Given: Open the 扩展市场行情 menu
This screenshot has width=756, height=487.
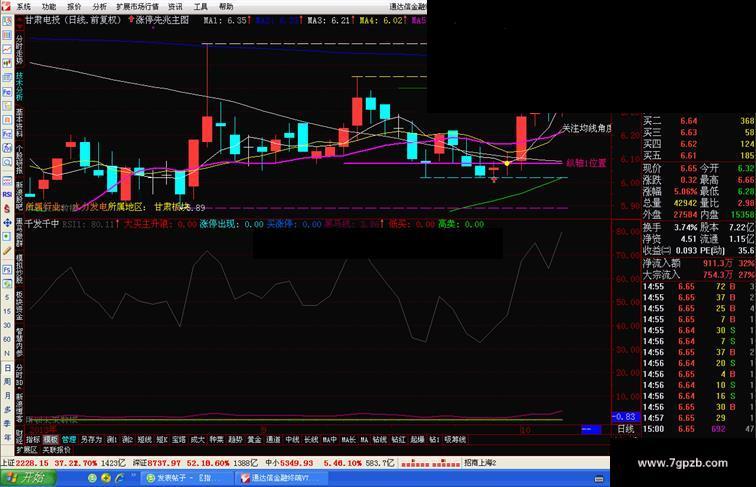Looking at the screenshot, I should coord(137,7).
